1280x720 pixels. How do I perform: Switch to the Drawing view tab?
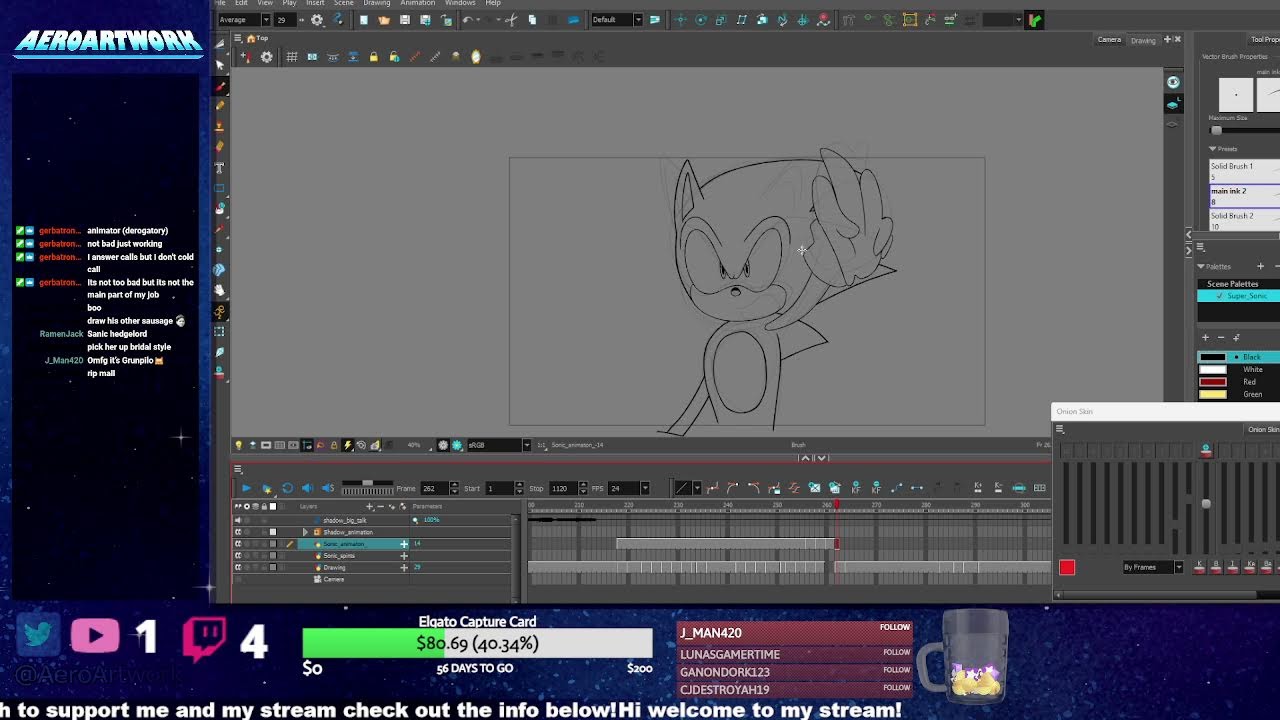(x=1143, y=40)
